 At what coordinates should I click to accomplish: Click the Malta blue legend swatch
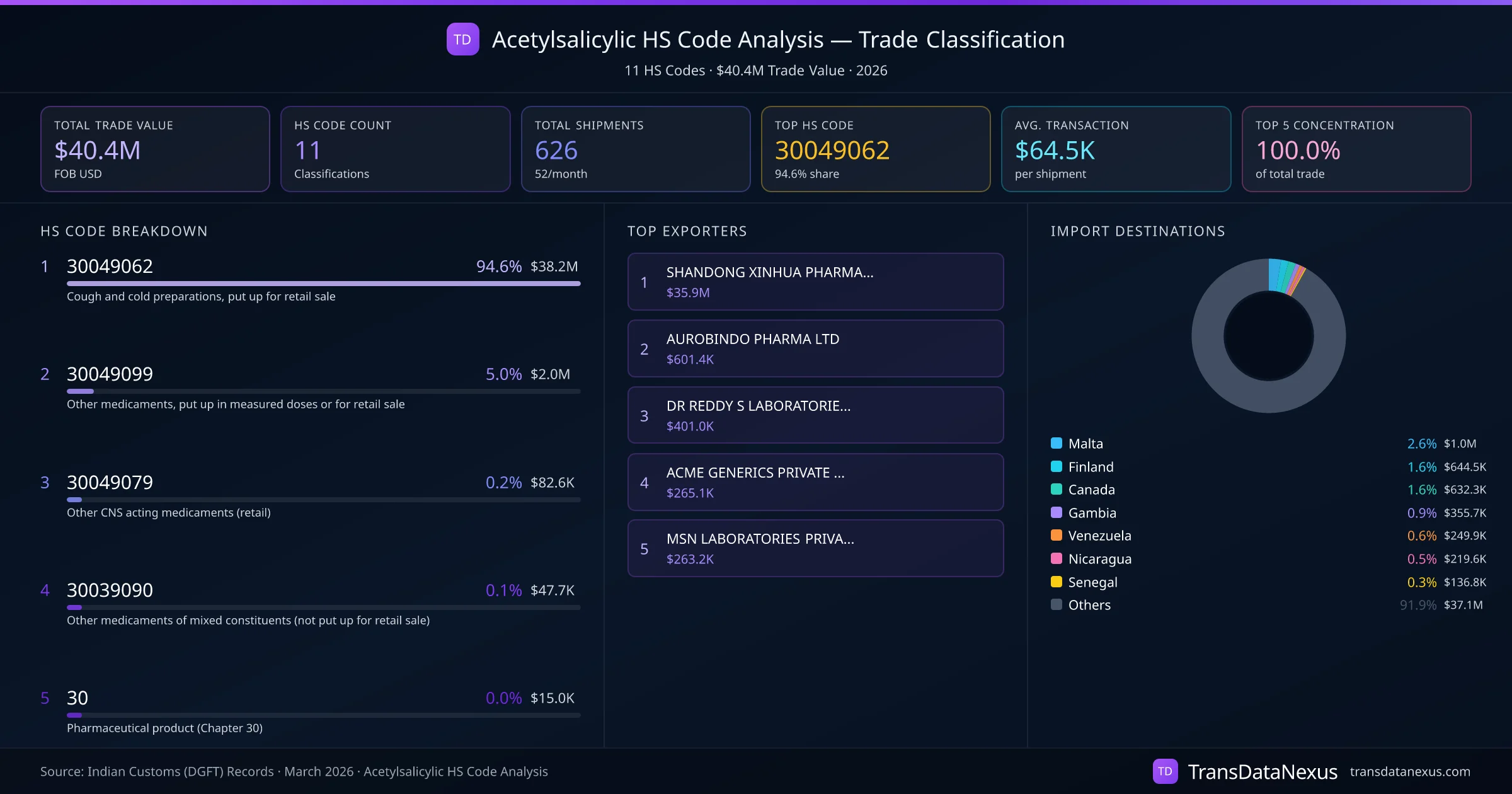(x=1057, y=443)
